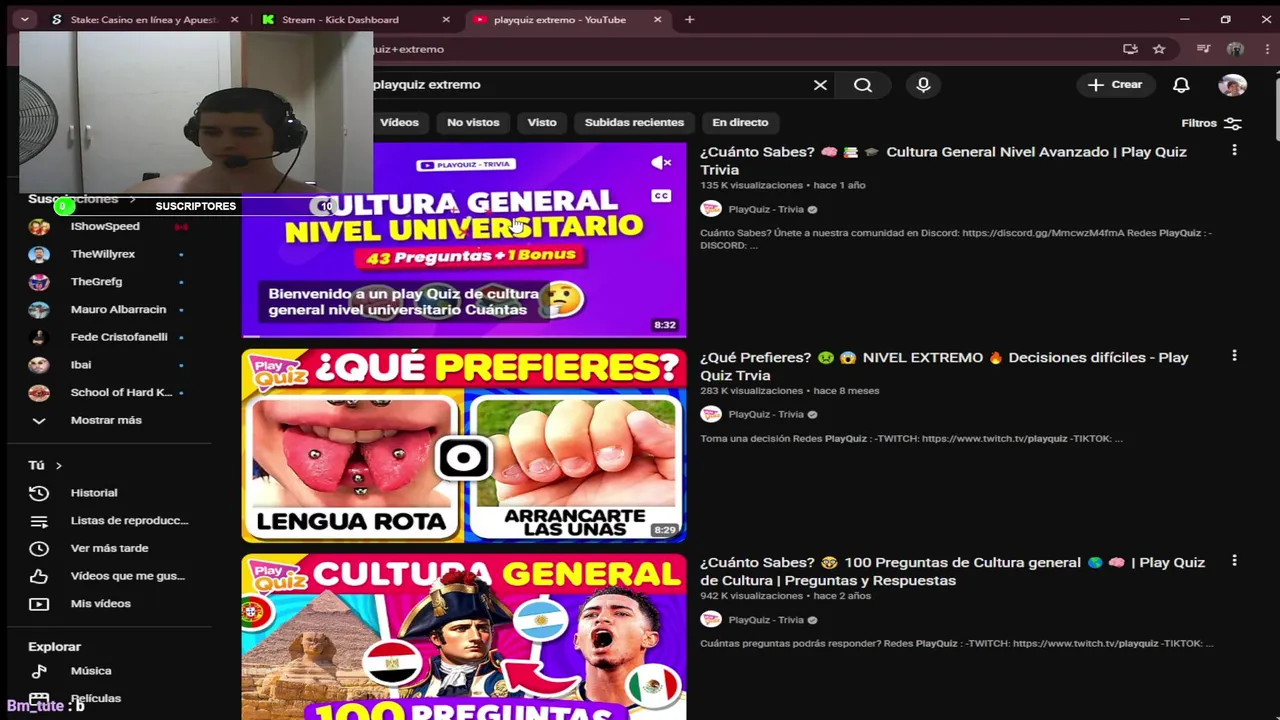Image resolution: width=1280 pixels, height=720 pixels.
Task: Open more options for Cultura General Nivel Avanzado video
Action: point(1234,150)
